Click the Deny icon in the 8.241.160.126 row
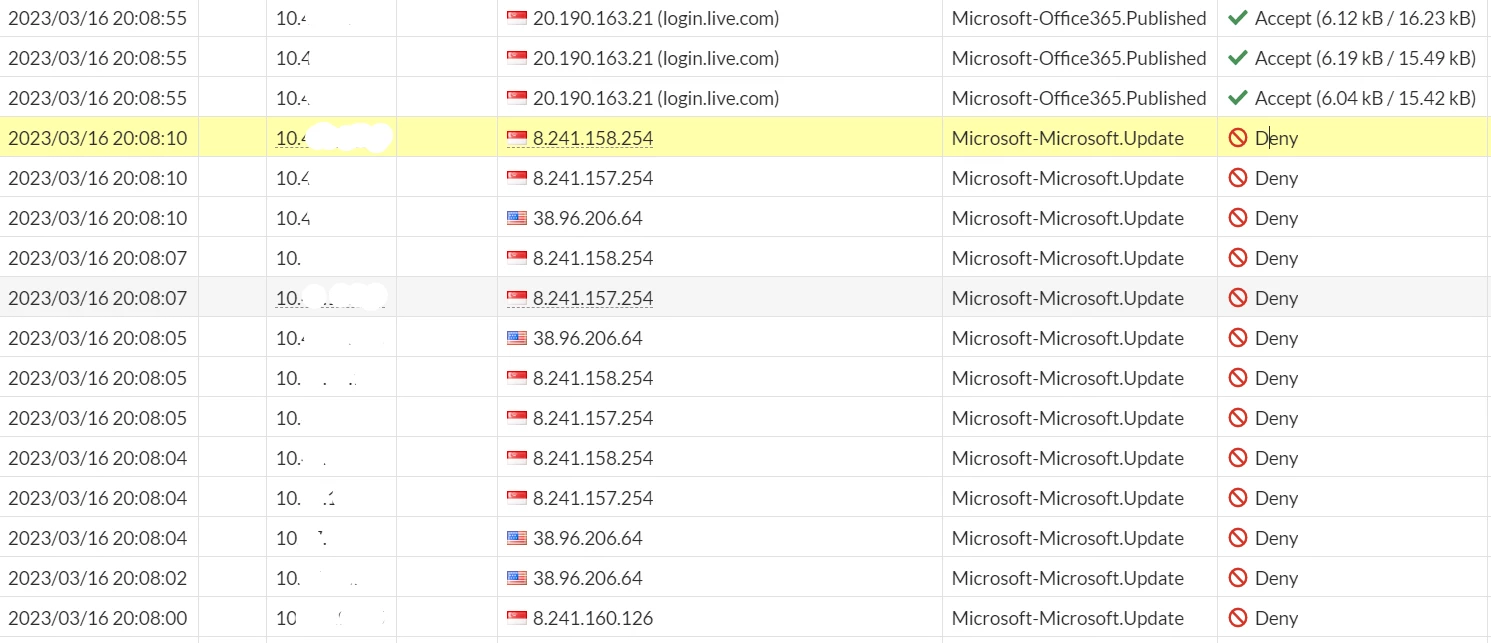This screenshot has height=643, width=1491. 1238,618
